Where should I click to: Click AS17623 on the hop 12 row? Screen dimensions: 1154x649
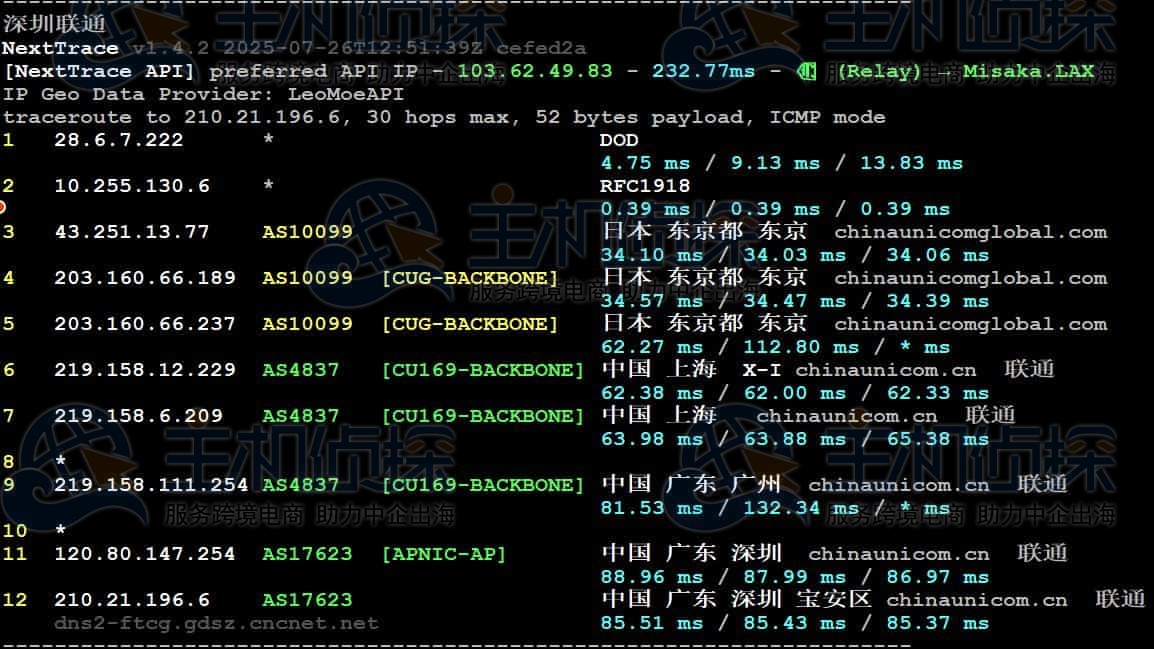(x=307, y=600)
